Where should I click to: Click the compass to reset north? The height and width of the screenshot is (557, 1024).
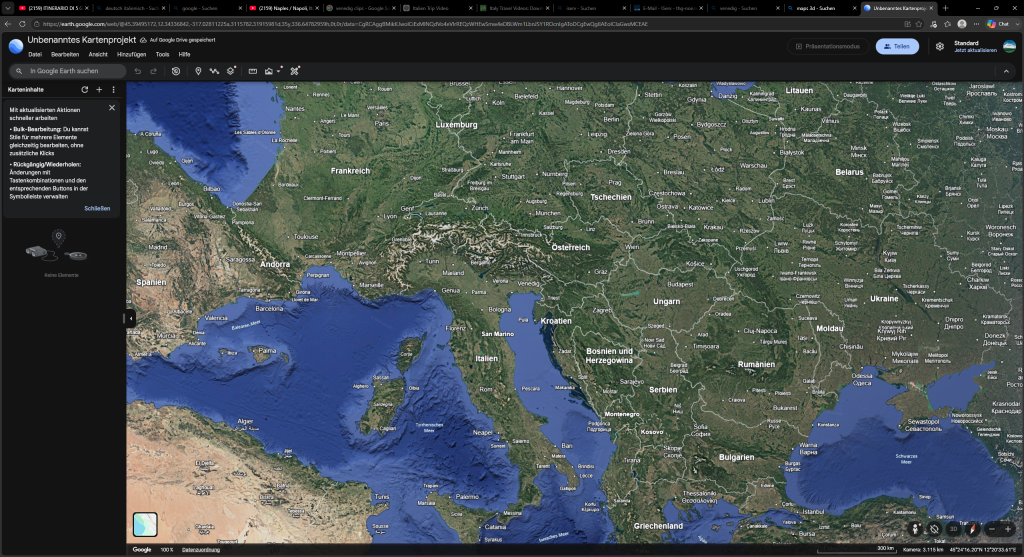(973, 529)
